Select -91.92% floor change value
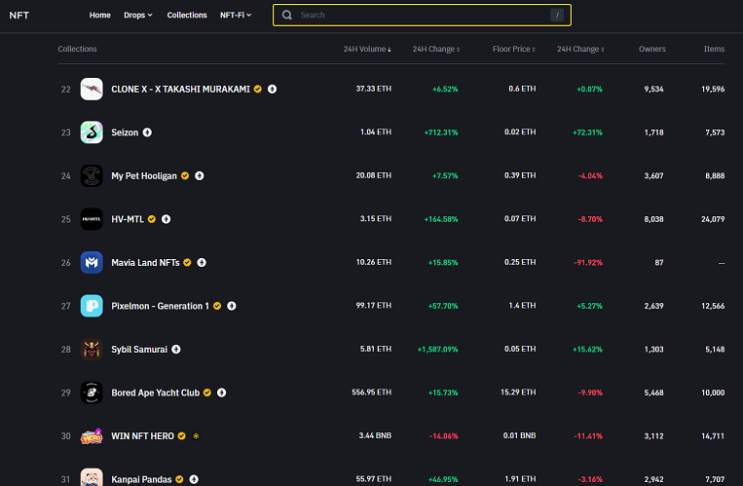 click(x=588, y=262)
